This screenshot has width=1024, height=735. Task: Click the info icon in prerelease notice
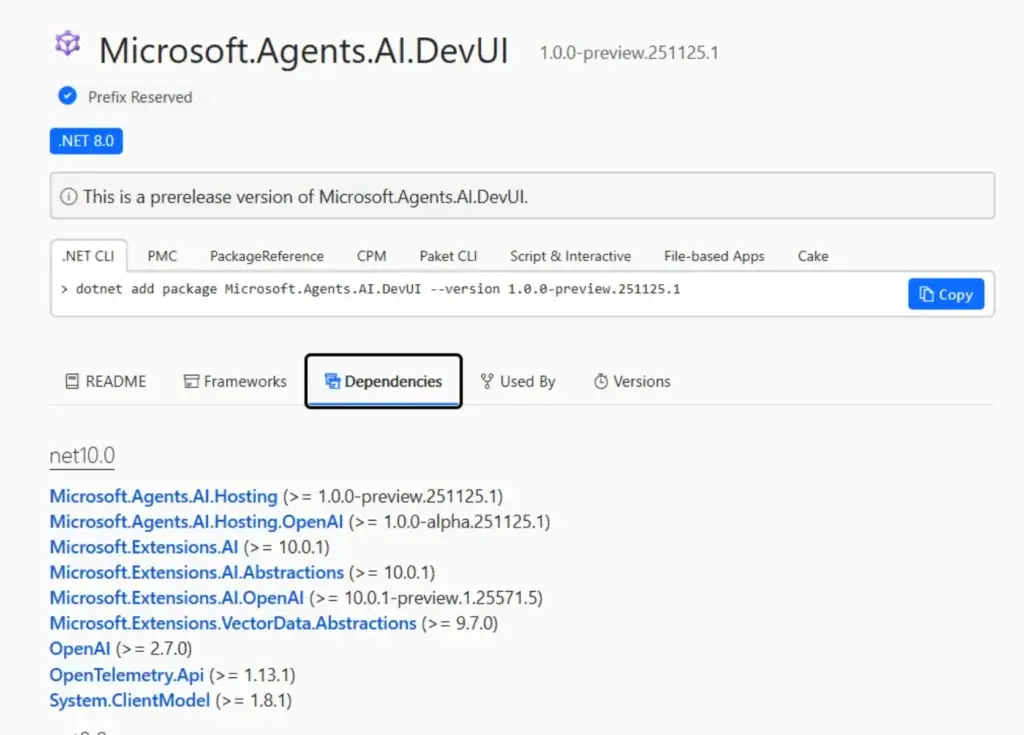pyautogui.click(x=69, y=197)
